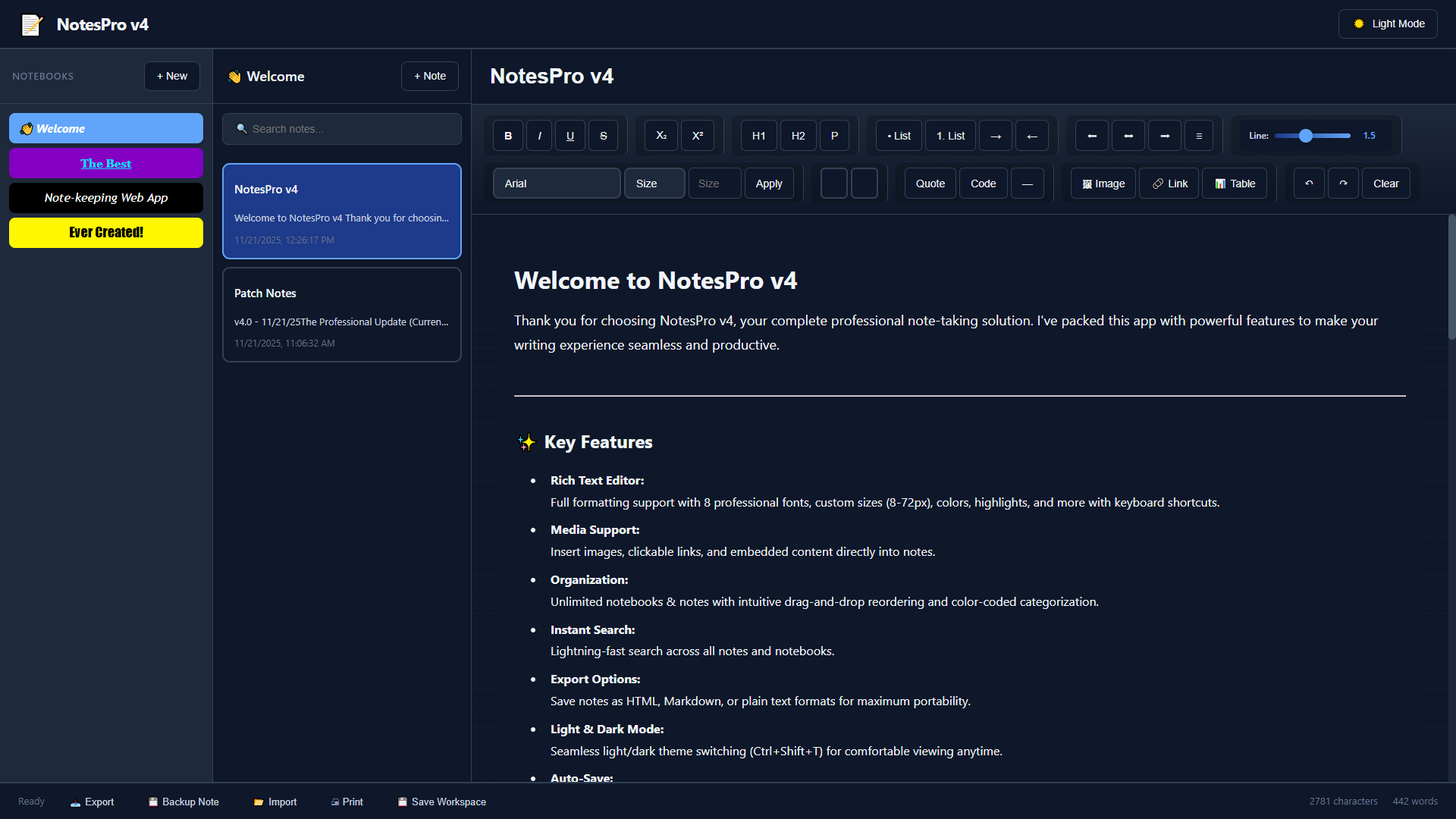Click the Search notes field
Viewport: 1456px width, 819px height.
(341, 128)
